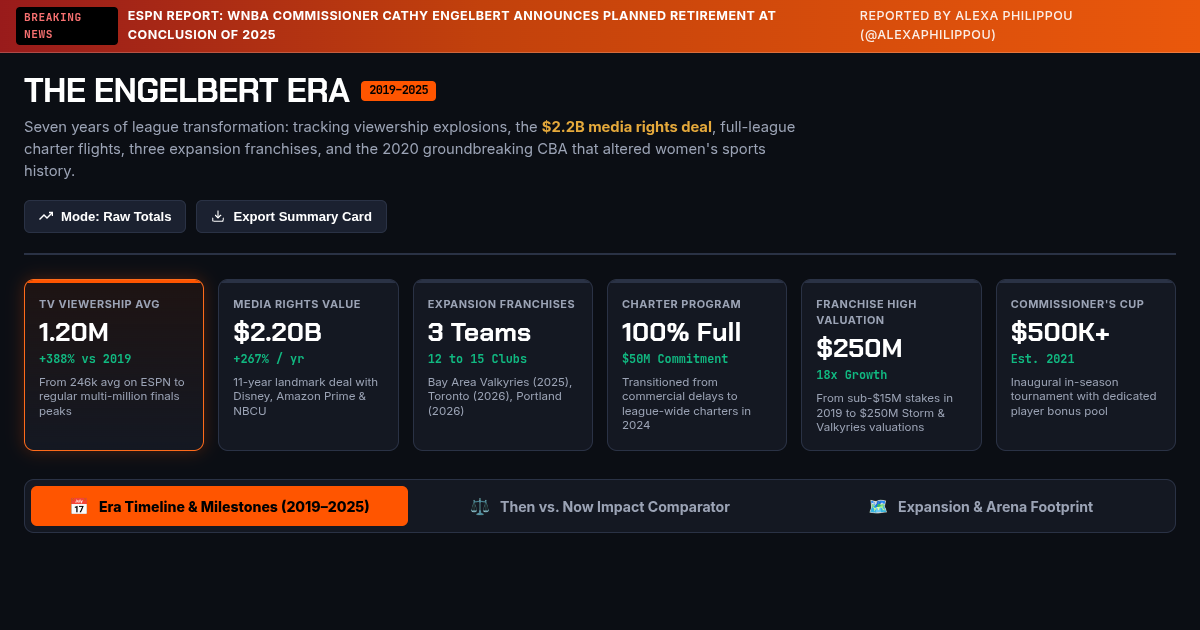
Task: Click the $250M valuation value
Action: [x=859, y=348]
